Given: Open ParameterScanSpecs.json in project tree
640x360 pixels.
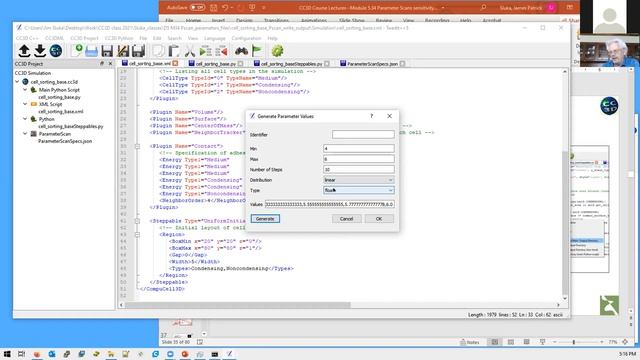Looking at the screenshot, I should 65,141.
